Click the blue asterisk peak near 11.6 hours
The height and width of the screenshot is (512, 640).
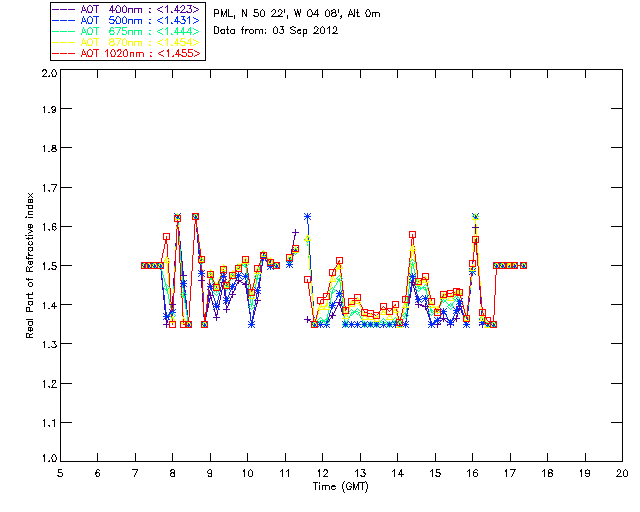tap(307, 216)
